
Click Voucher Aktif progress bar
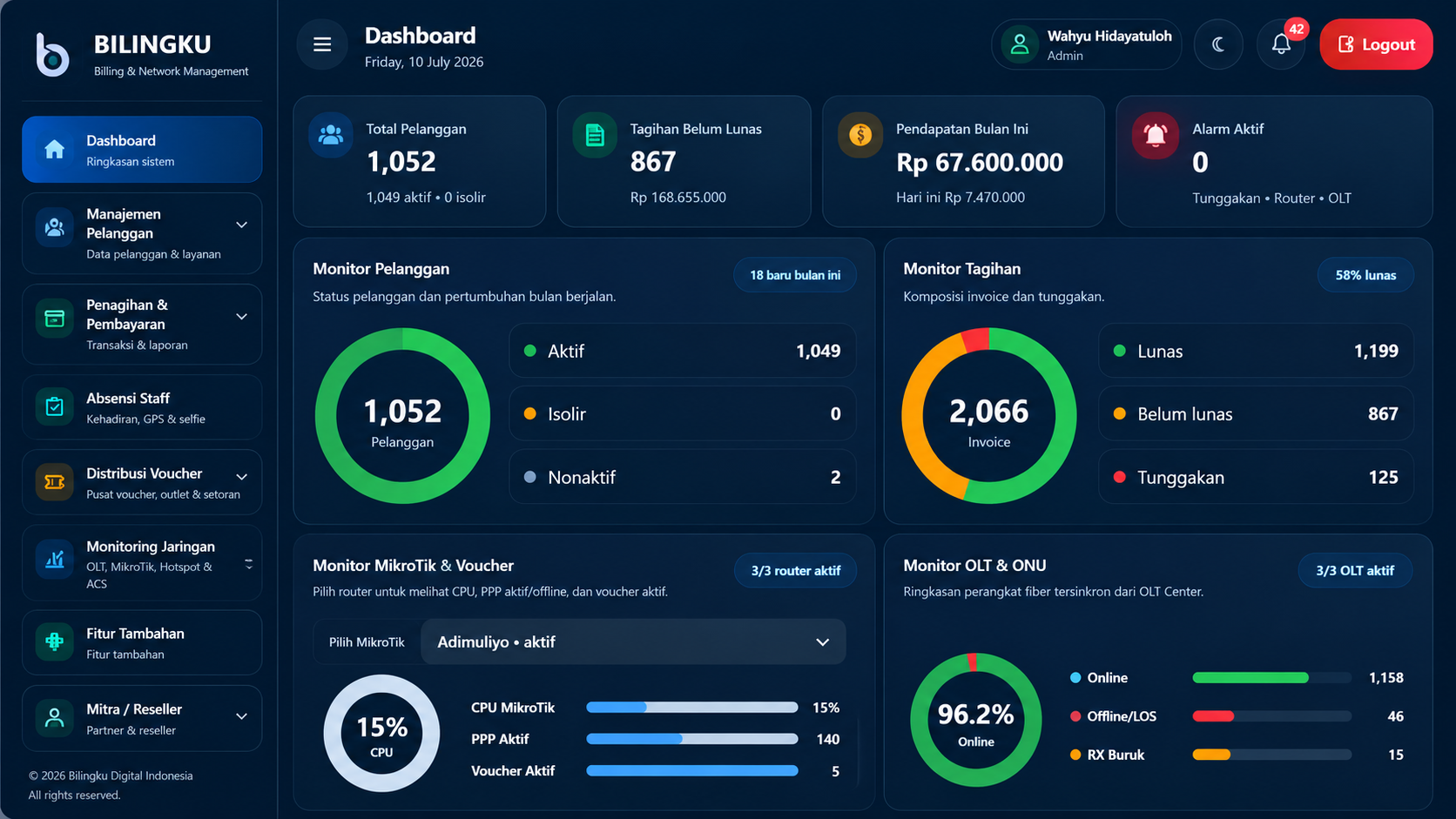coord(692,770)
